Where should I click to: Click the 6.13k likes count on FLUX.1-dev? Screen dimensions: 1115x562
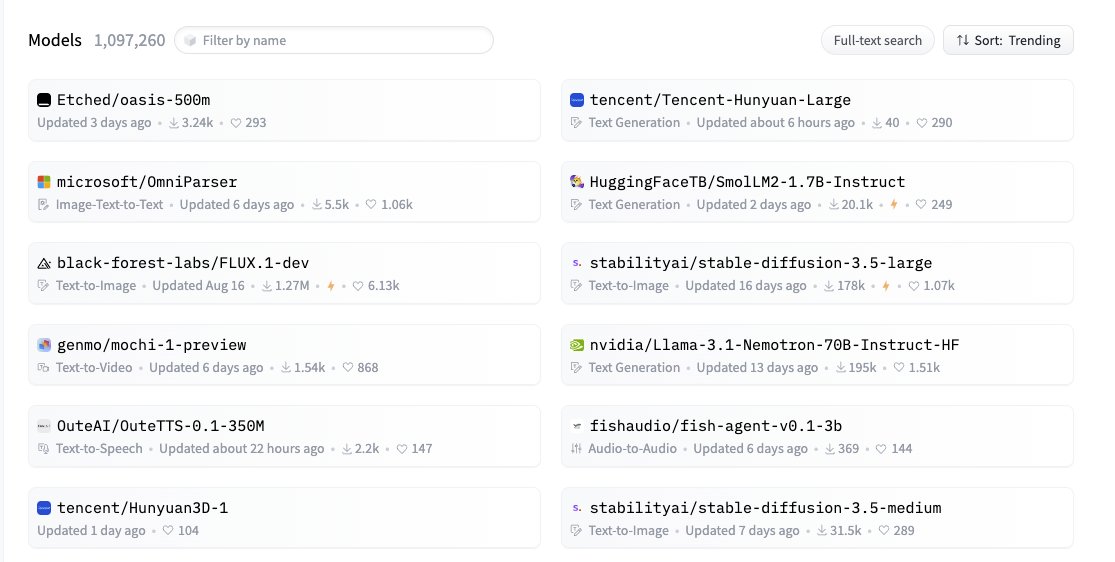point(383,286)
